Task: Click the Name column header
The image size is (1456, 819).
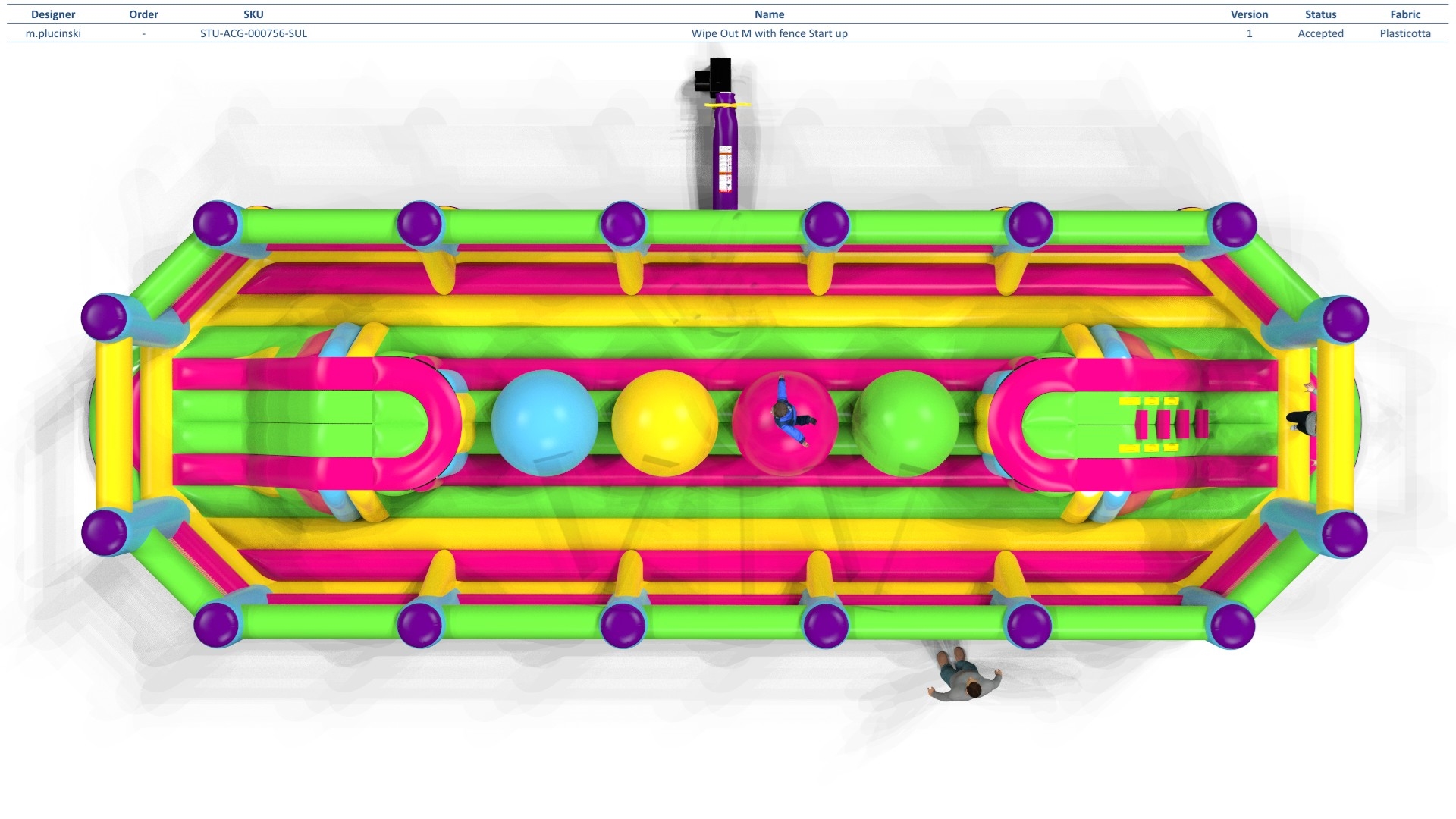Action: [769, 14]
